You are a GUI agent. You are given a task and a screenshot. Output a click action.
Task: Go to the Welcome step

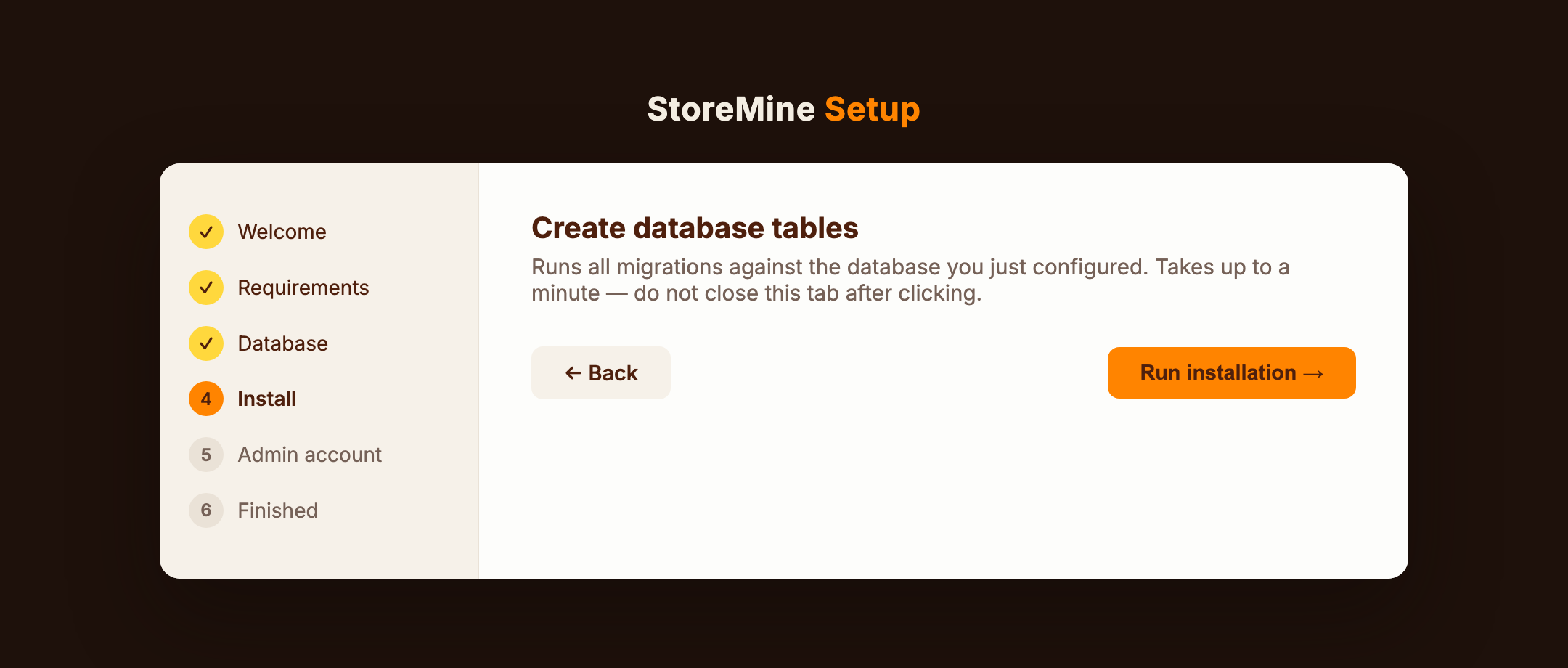[282, 232]
